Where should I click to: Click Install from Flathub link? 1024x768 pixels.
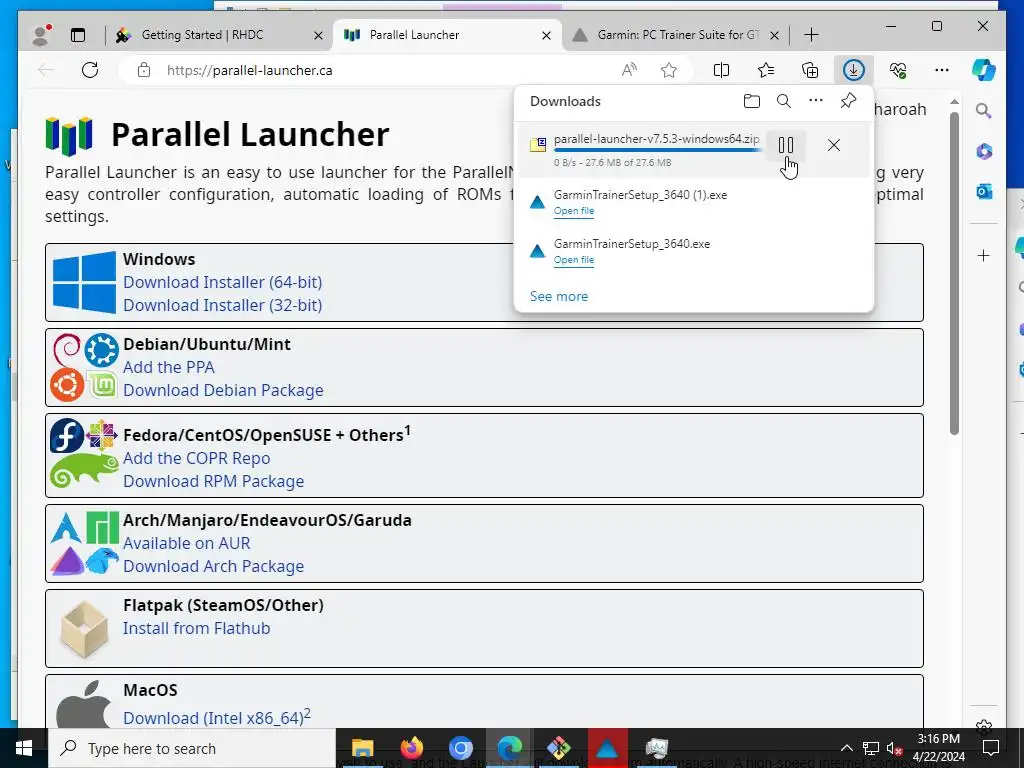[197, 628]
